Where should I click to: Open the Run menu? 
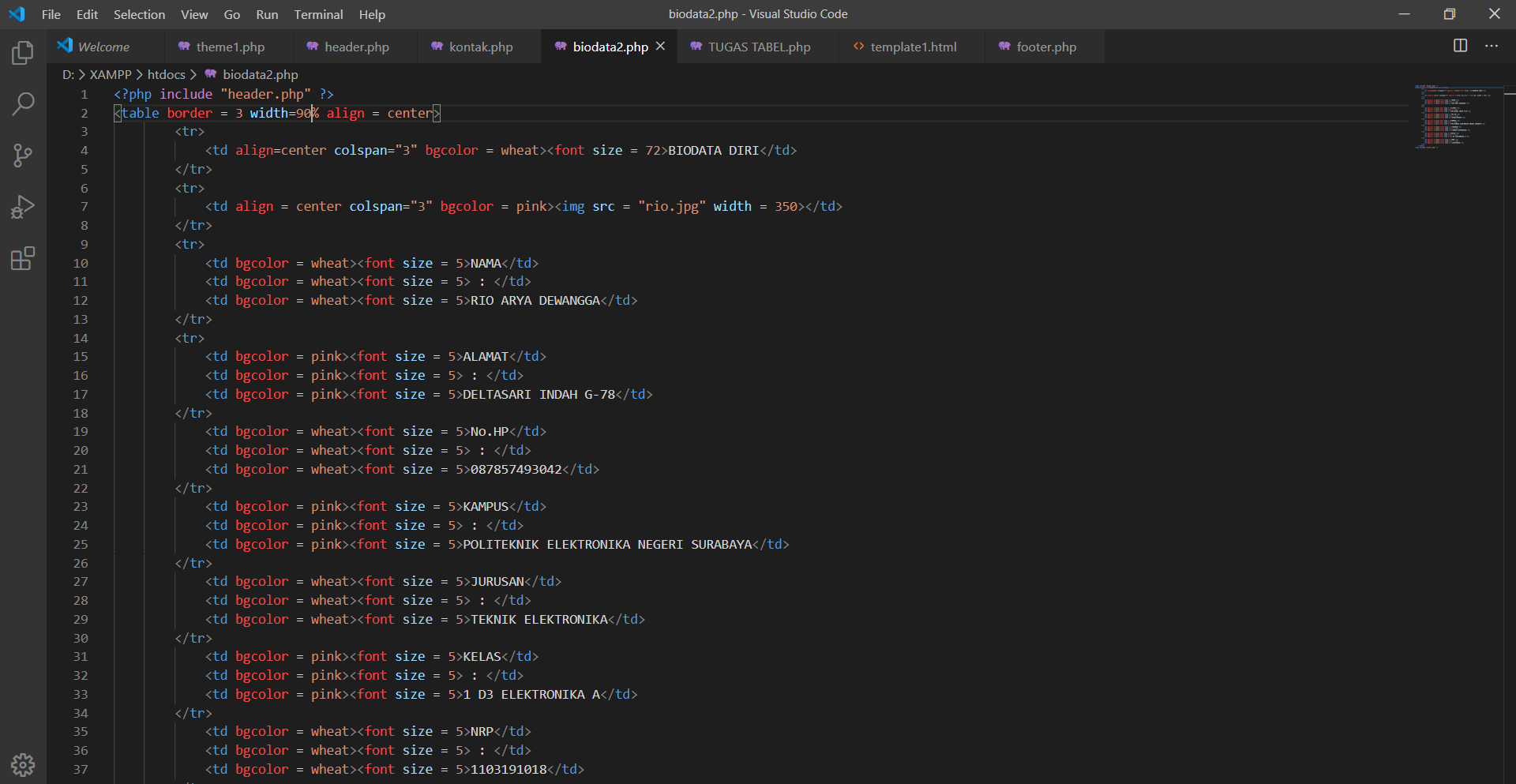pyautogui.click(x=267, y=14)
